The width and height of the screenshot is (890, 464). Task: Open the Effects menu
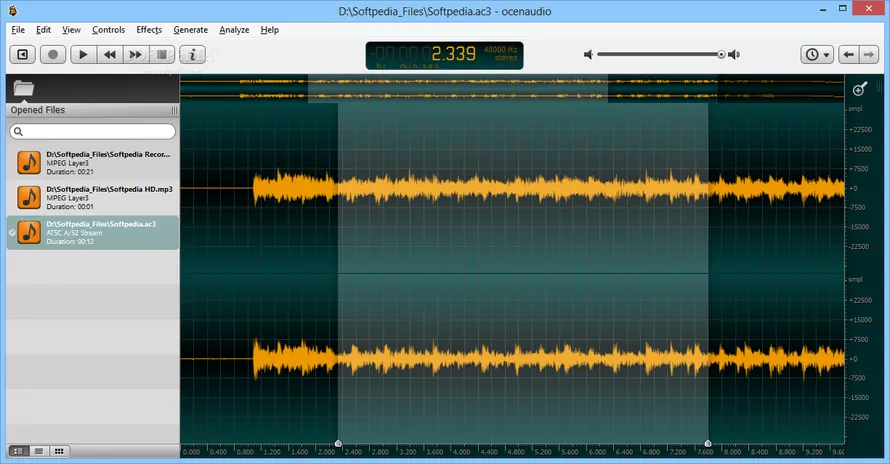149,30
